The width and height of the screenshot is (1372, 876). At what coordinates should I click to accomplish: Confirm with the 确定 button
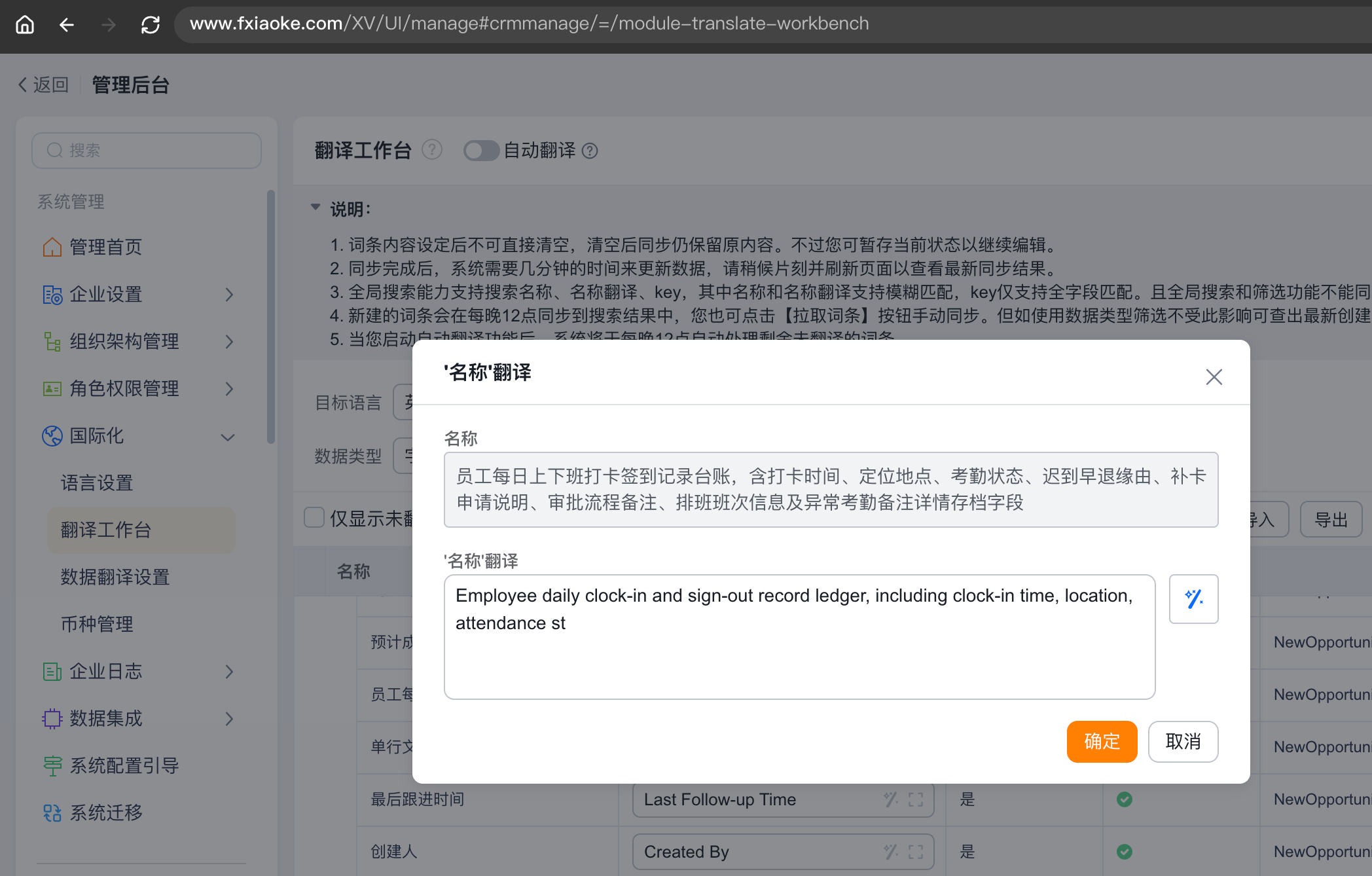pyautogui.click(x=1102, y=742)
